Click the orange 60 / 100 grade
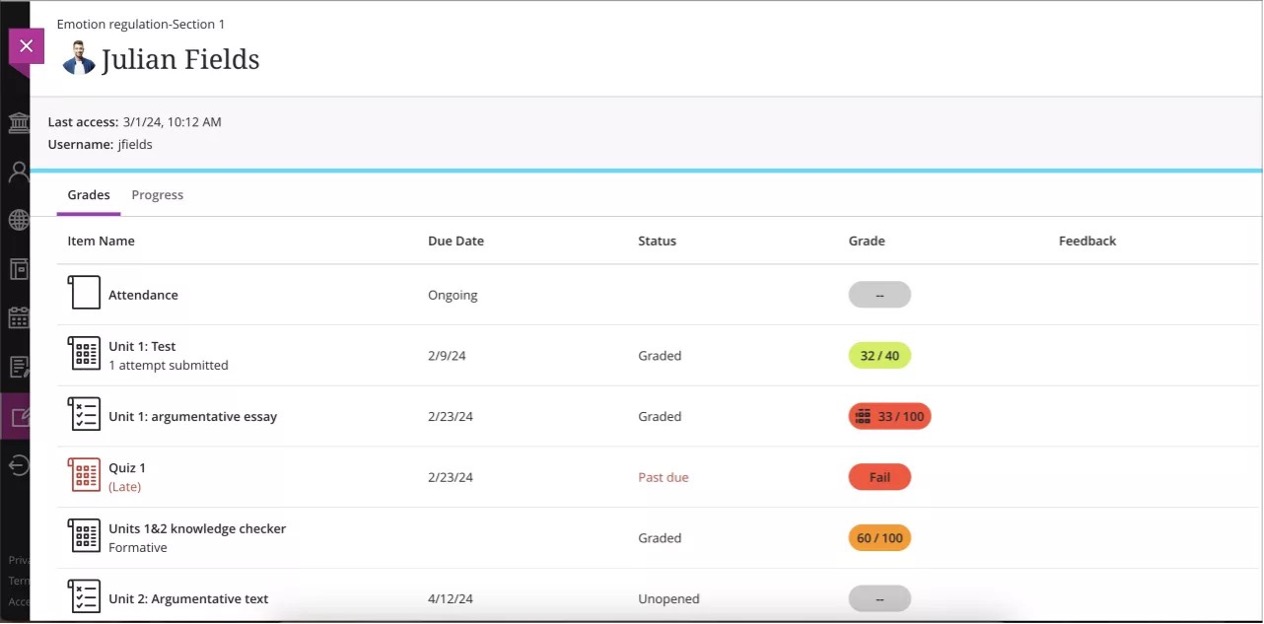Image resolution: width=1264 pixels, height=624 pixels. (x=879, y=538)
